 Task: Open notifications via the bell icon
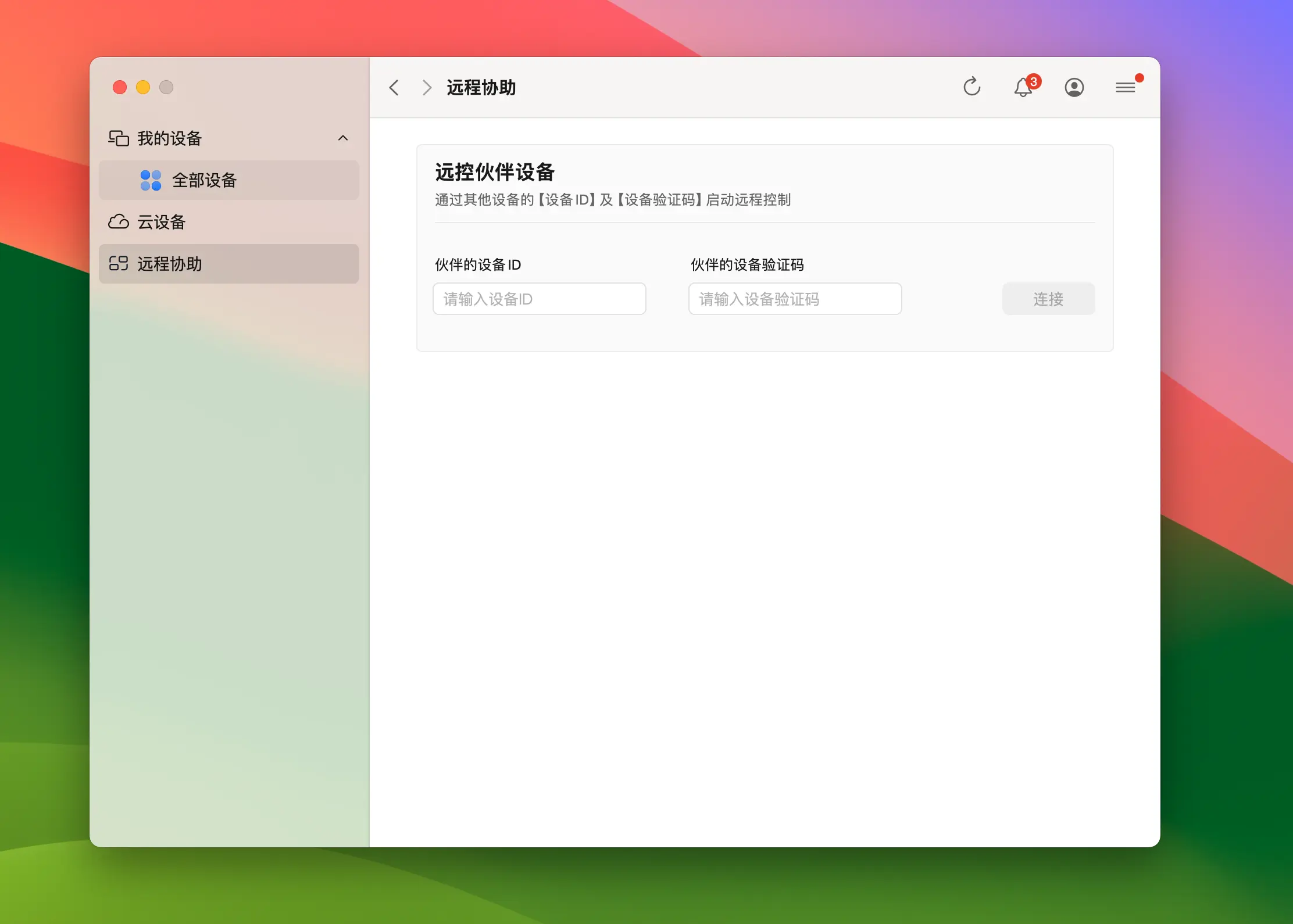click(1023, 87)
